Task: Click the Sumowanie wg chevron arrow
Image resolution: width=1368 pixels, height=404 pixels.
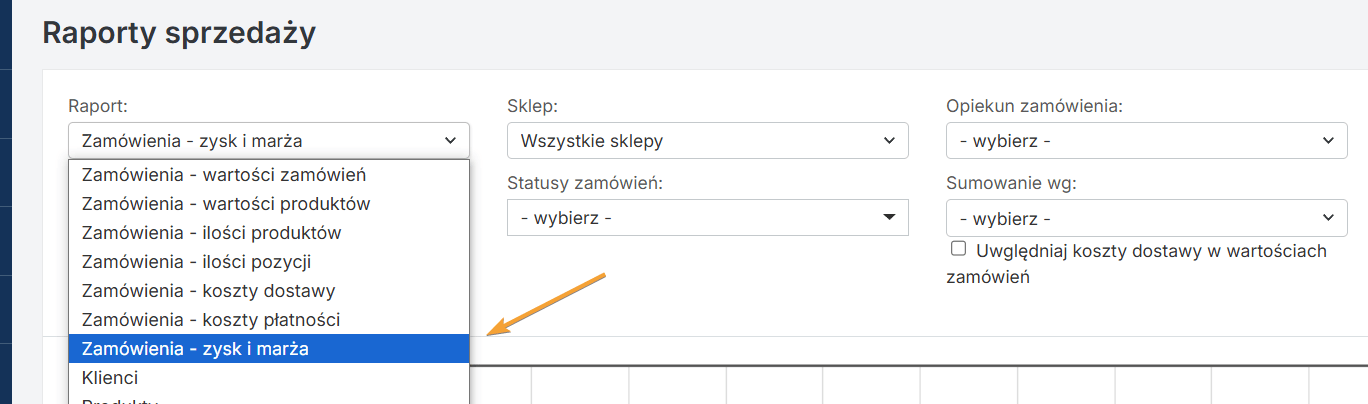Action: [1327, 217]
